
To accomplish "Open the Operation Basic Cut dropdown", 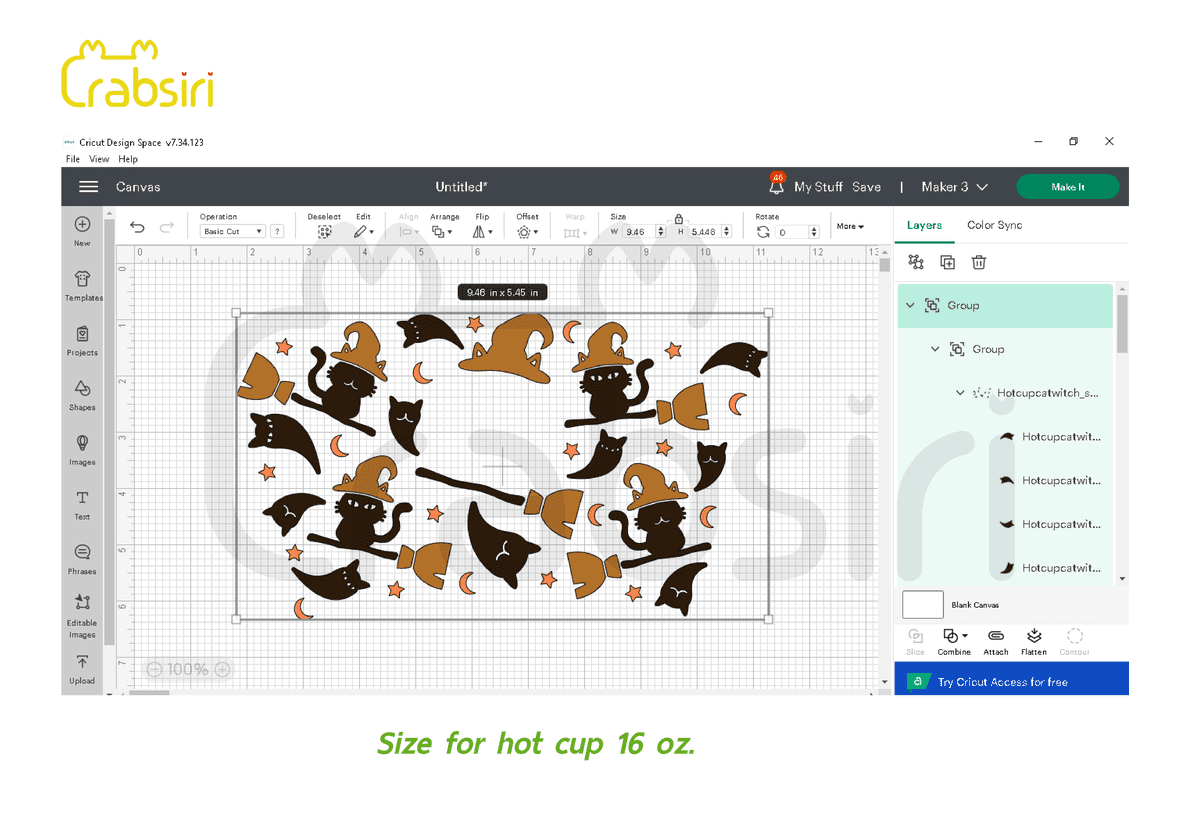I will pos(233,231).
